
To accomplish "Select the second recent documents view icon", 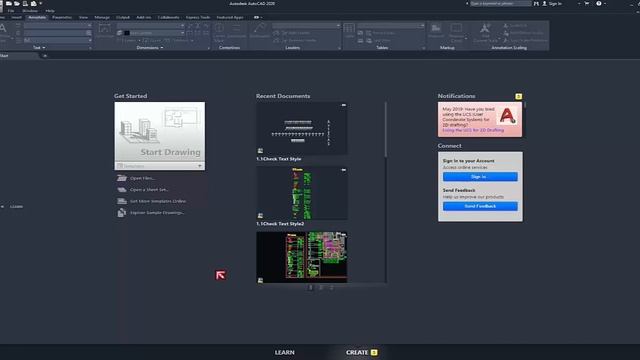I will [321, 287].
